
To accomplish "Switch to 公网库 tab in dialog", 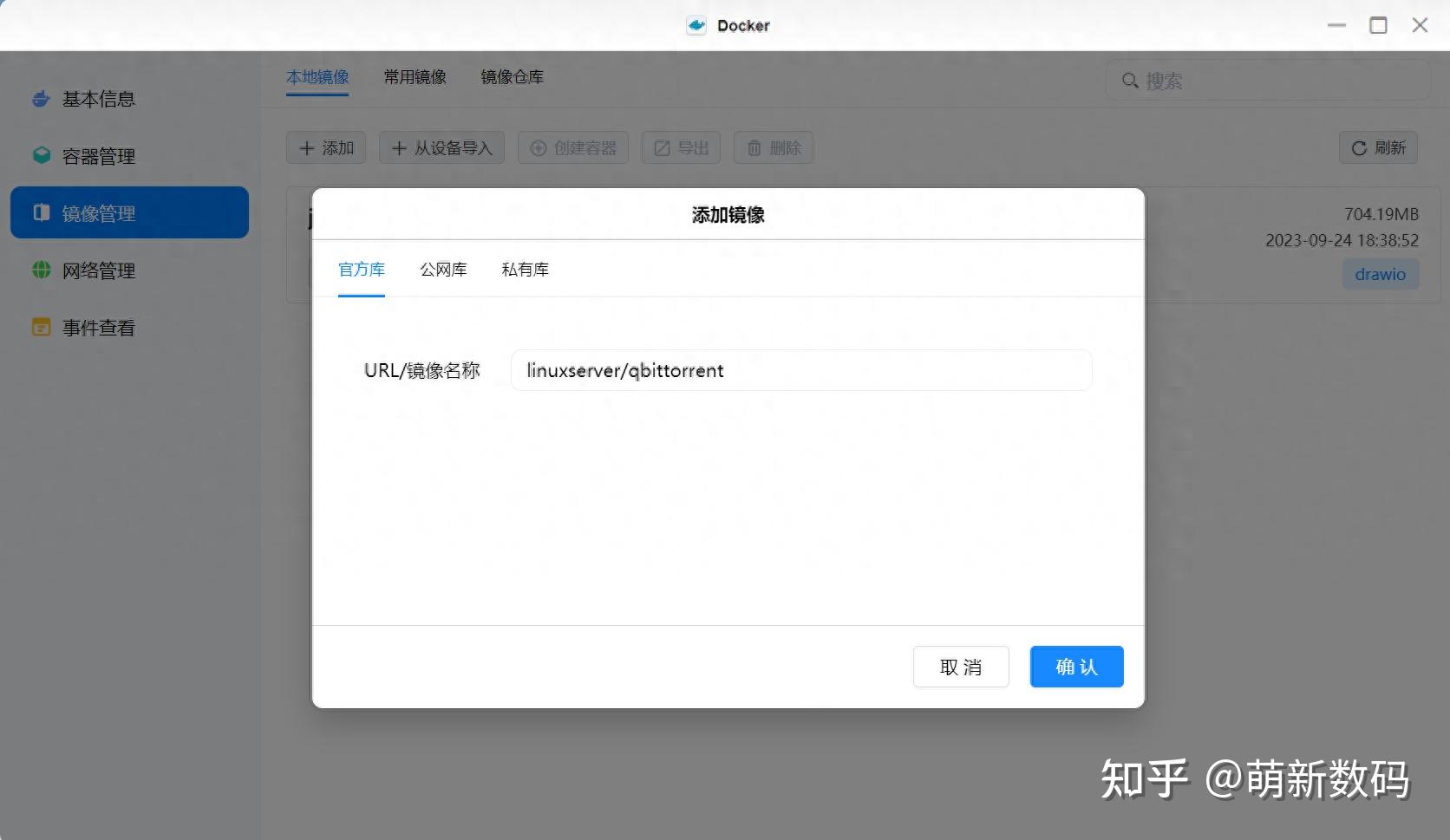I will [x=443, y=270].
